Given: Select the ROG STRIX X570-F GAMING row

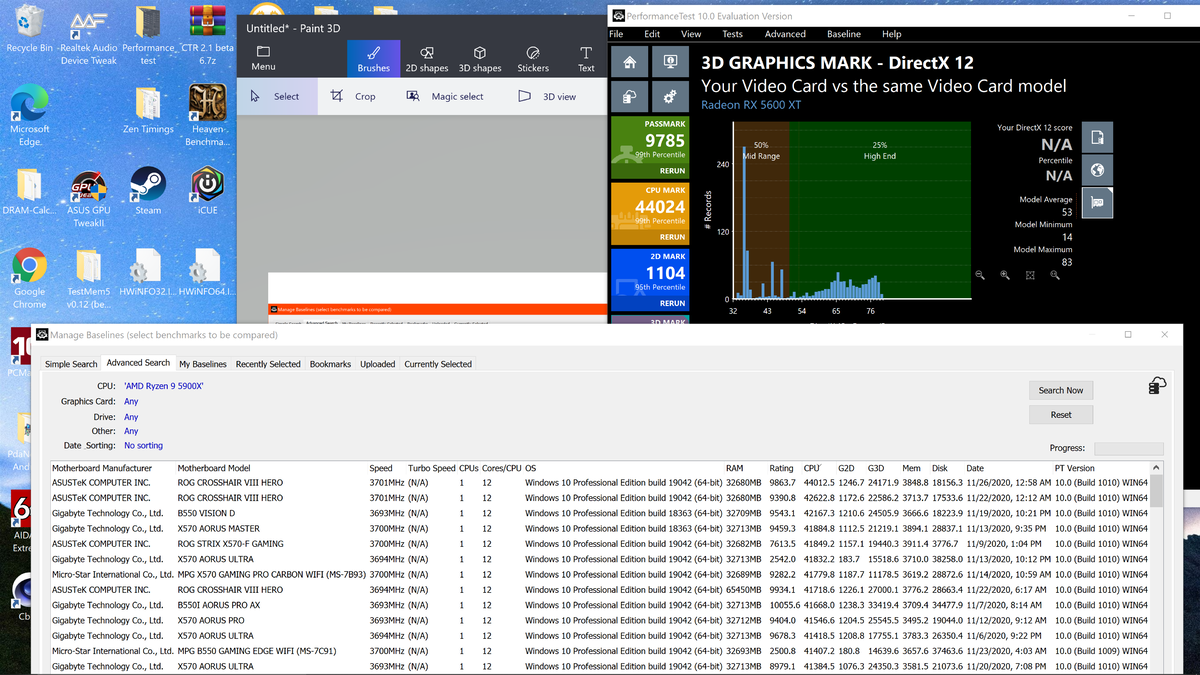Looking at the screenshot, I should [x=600, y=544].
